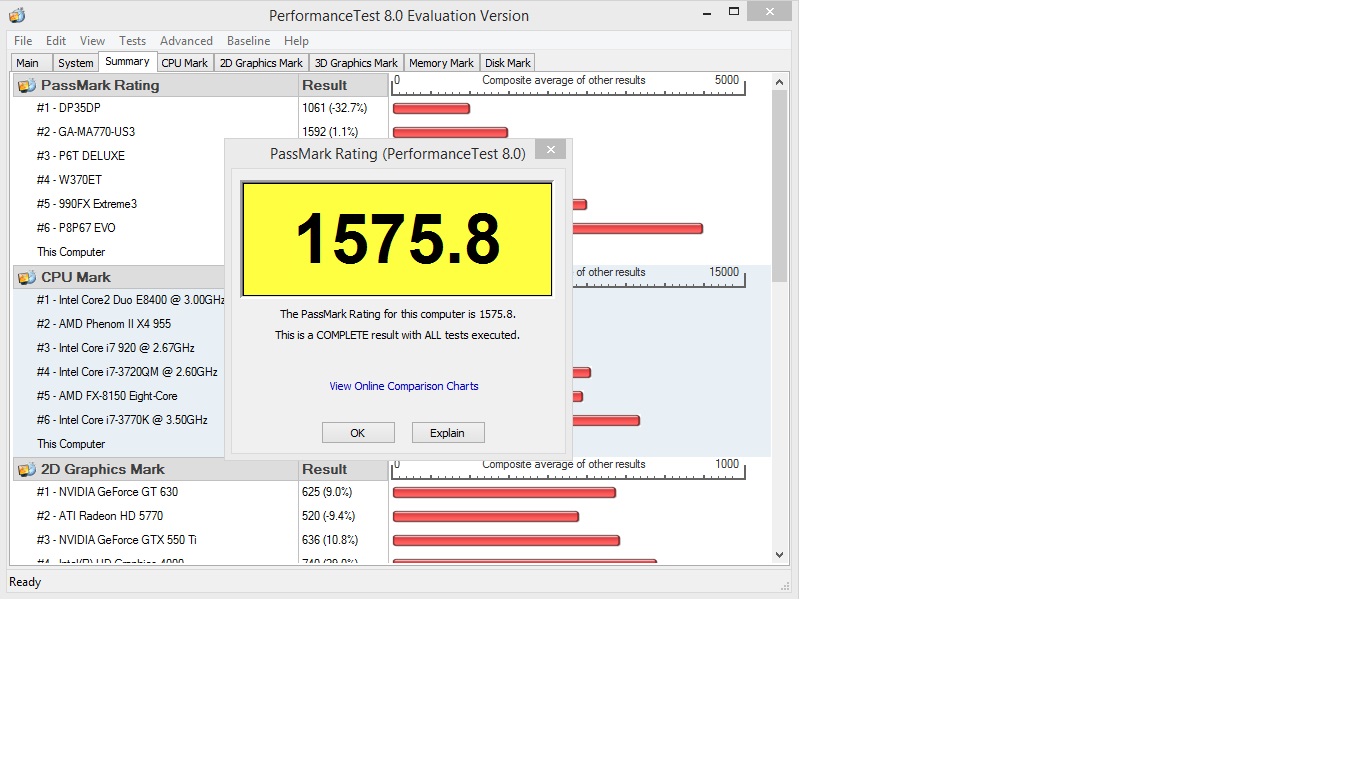
Task: Click the CPU Mark section header icon
Action: 27,278
